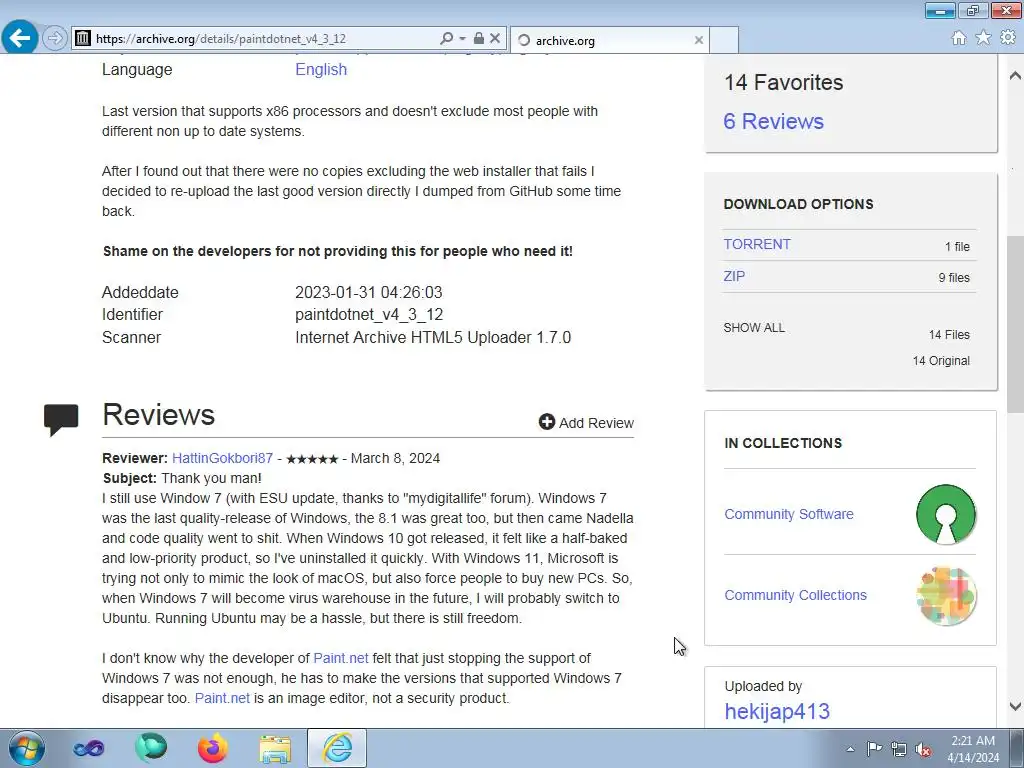
Task: Click the '14 Original' files text
Action: 941,360
